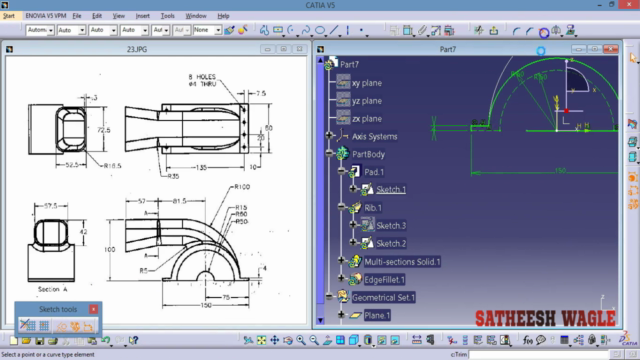Open the first Automatic graphic properties dropdown
Image resolution: width=640 pixels, height=360 pixels.
tap(51, 30)
